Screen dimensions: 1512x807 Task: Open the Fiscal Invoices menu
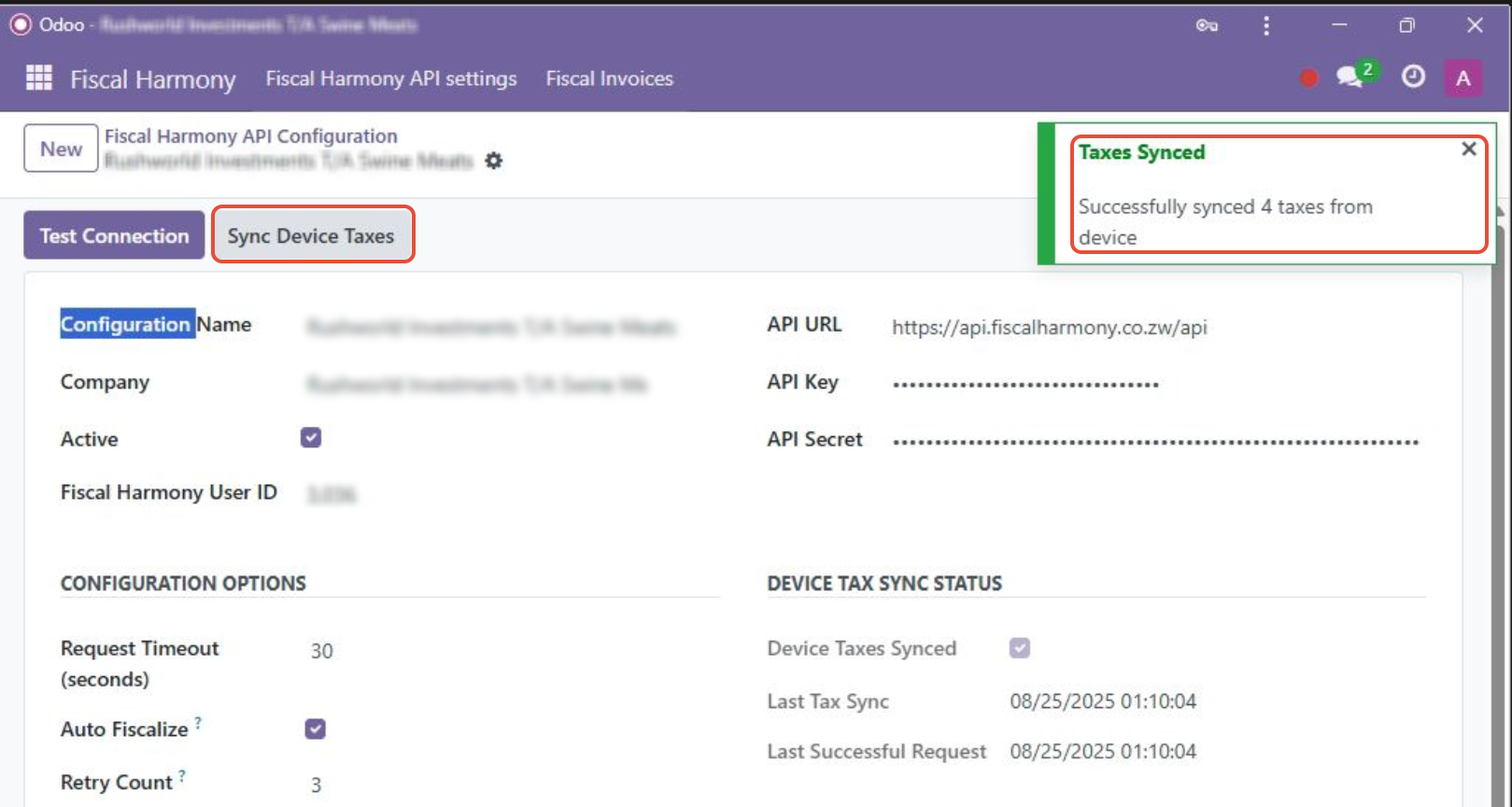(x=609, y=78)
